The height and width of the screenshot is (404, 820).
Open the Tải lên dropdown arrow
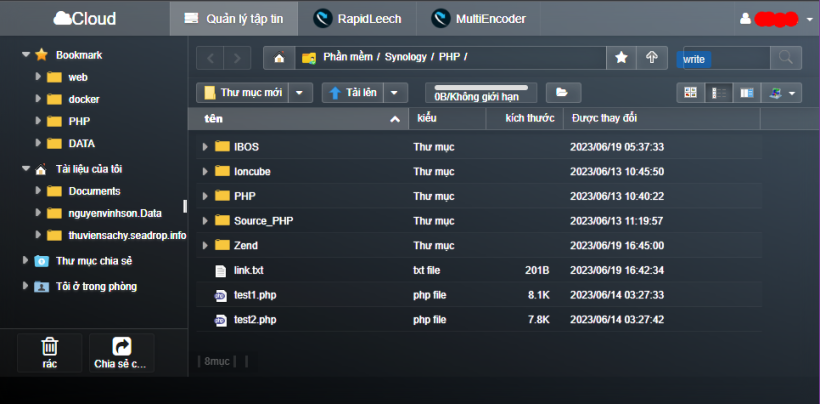click(x=395, y=93)
